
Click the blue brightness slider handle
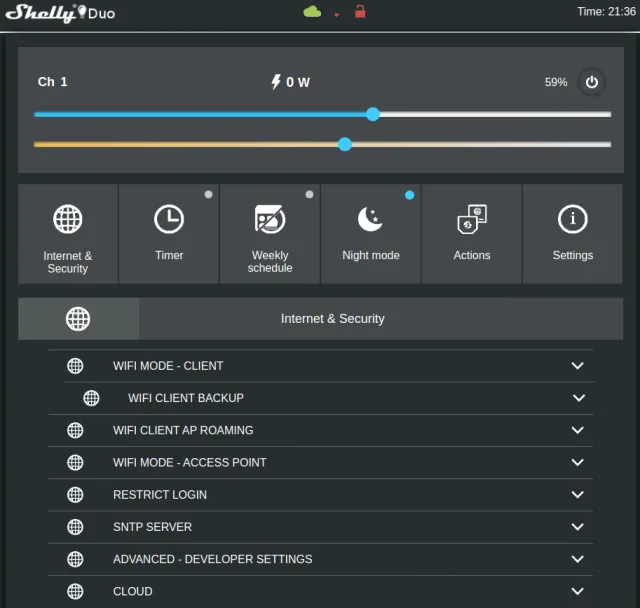(x=373, y=114)
